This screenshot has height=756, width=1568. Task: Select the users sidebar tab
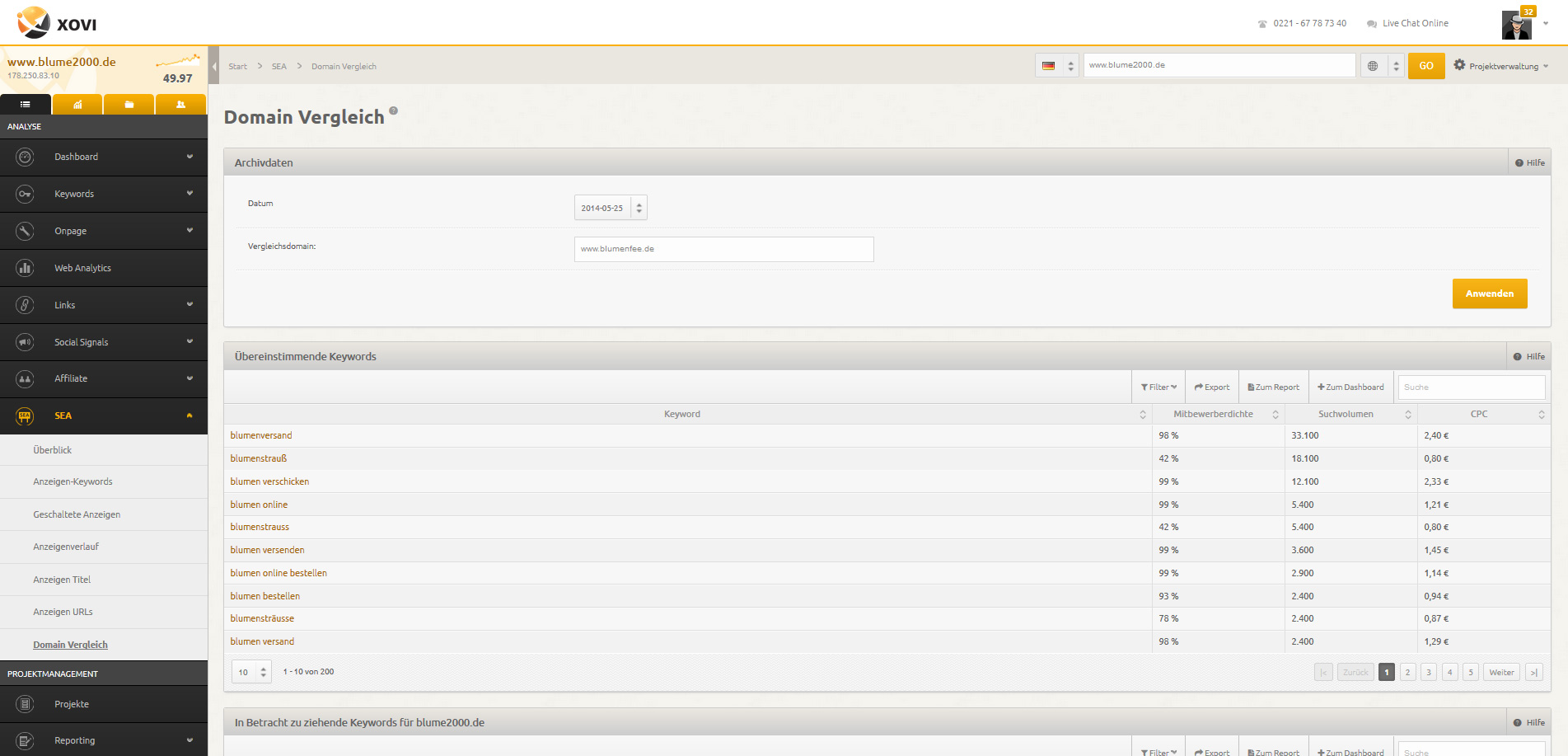click(x=180, y=105)
